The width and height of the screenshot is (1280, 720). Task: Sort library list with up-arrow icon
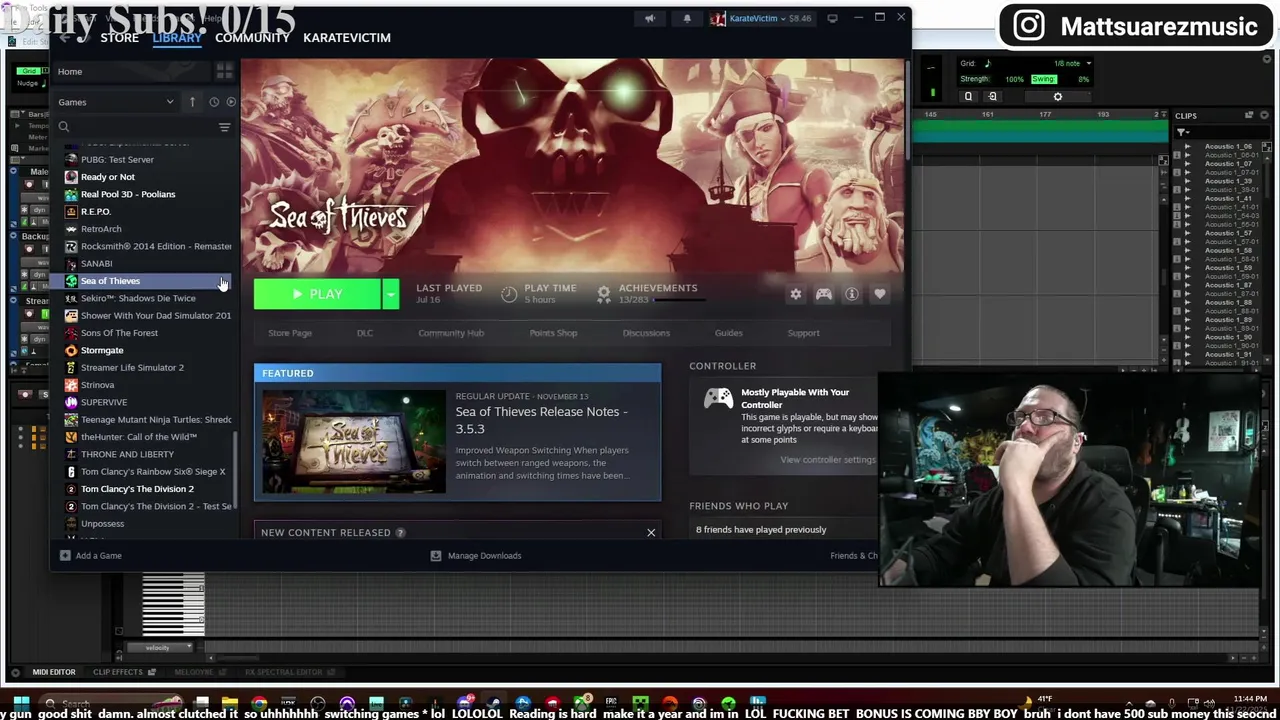point(192,102)
